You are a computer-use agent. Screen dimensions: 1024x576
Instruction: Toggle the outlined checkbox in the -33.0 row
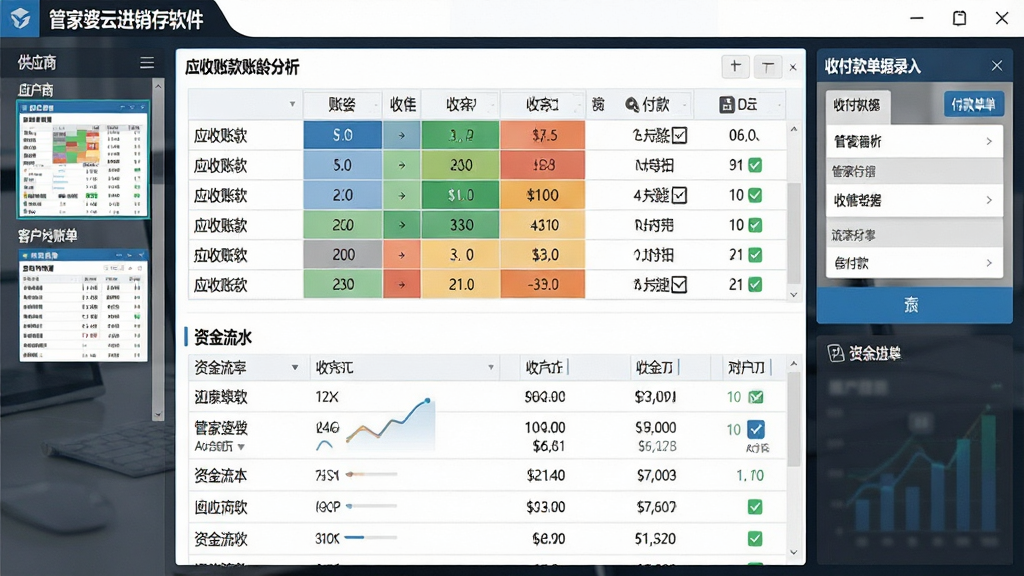coord(679,285)
